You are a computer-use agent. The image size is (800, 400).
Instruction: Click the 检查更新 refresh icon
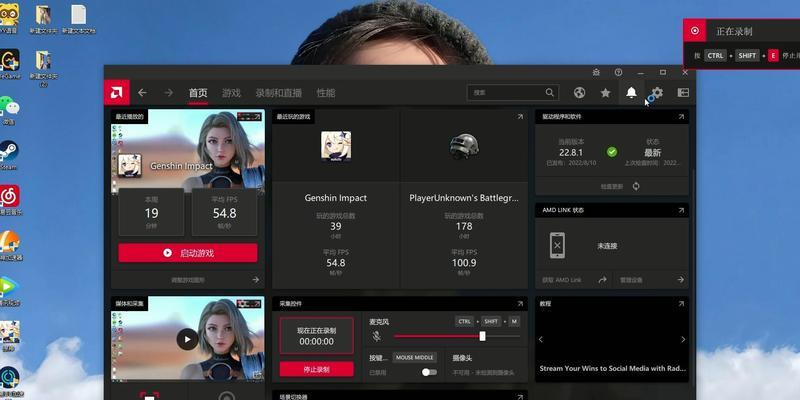[636, 186]
